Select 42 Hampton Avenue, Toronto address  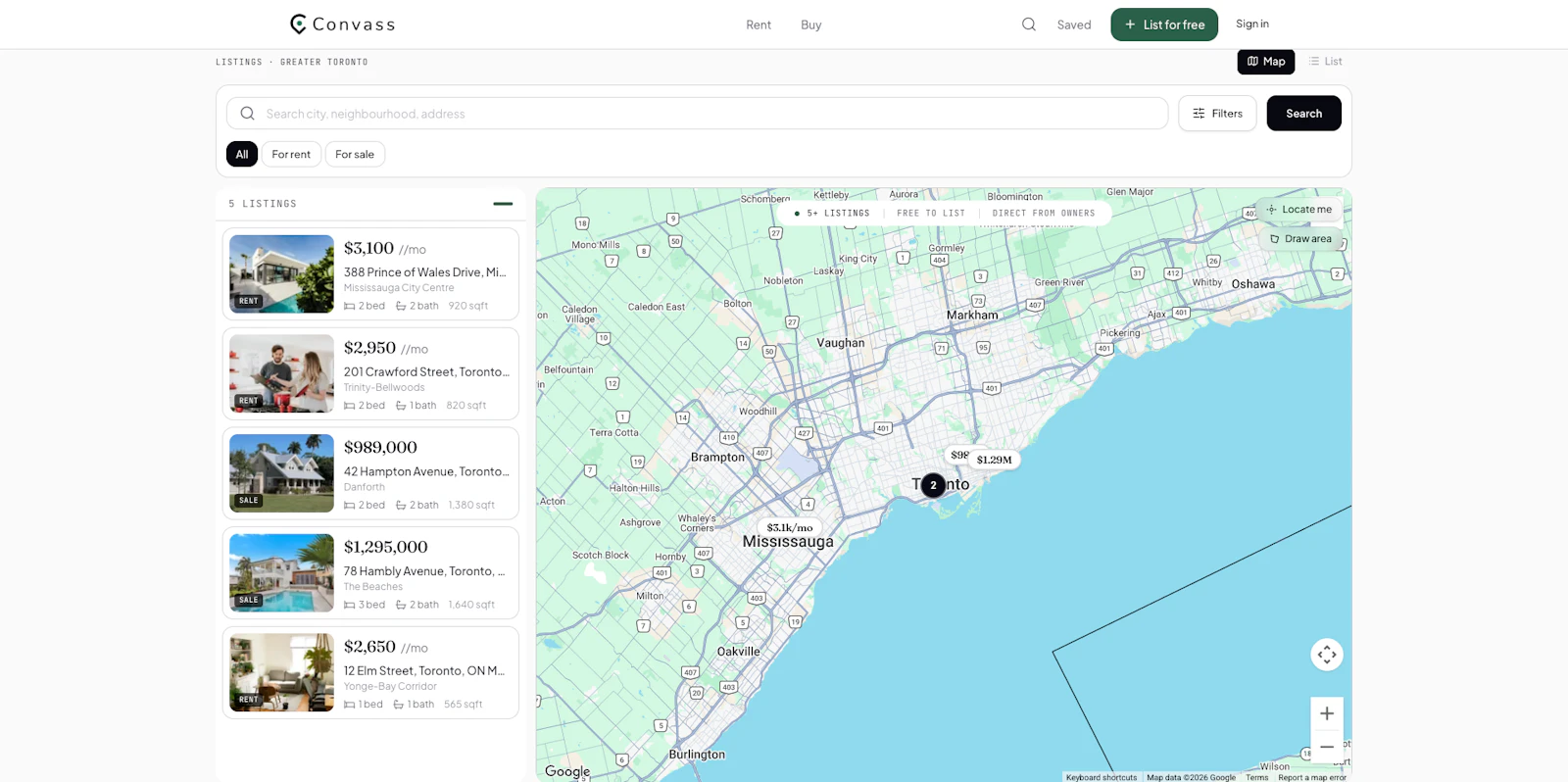tap(426, 471)
